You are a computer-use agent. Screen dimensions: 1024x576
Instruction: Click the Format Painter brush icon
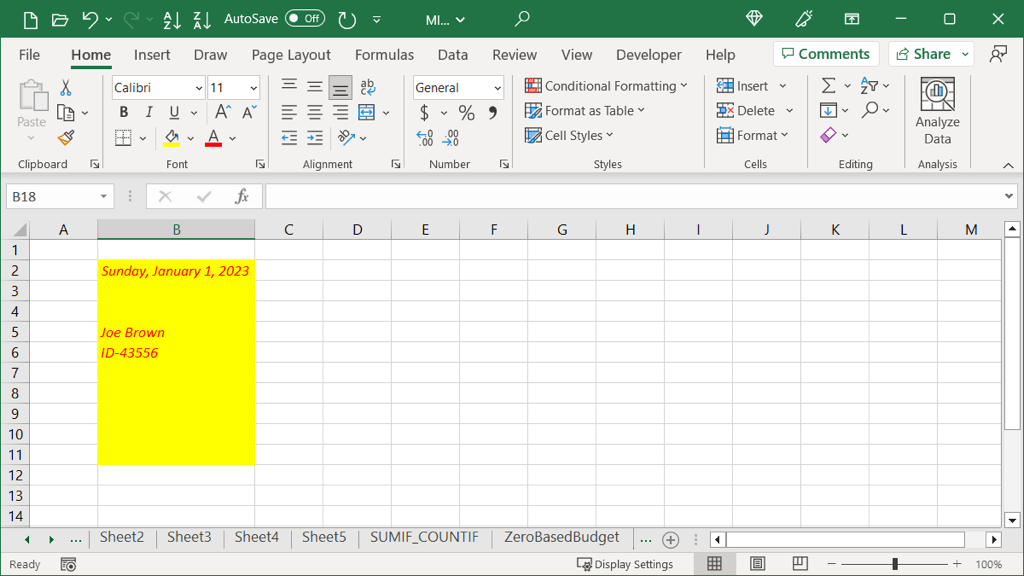[66, 138]
